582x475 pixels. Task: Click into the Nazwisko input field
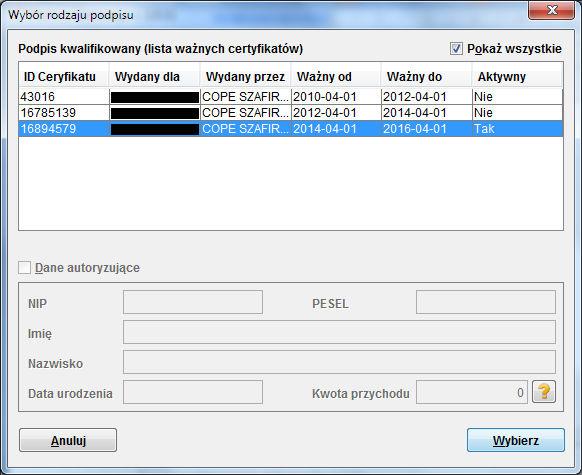pyautogui.click(x=339, y=362)
